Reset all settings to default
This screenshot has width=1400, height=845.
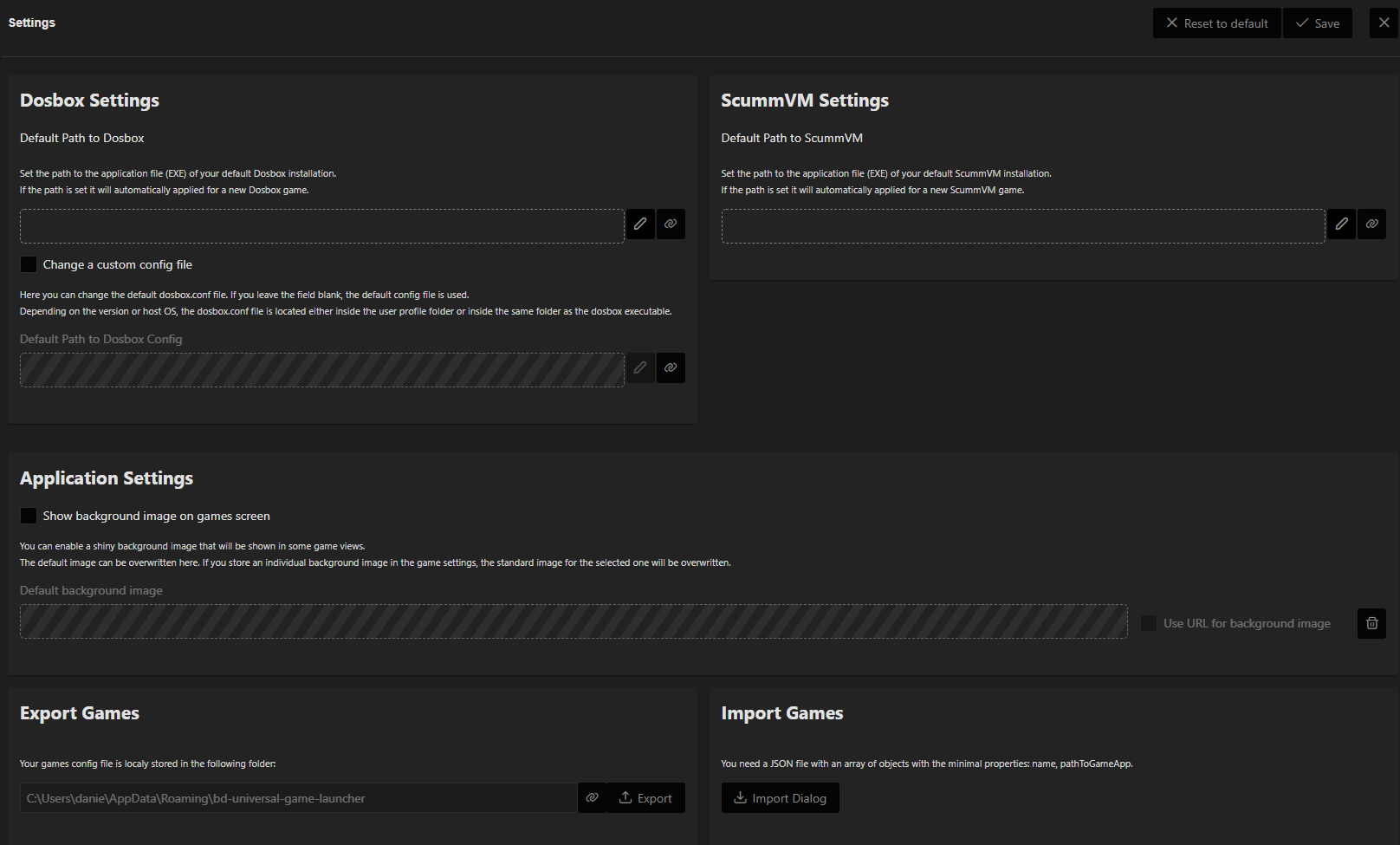pyautogui.click(x=1216, y=23)
